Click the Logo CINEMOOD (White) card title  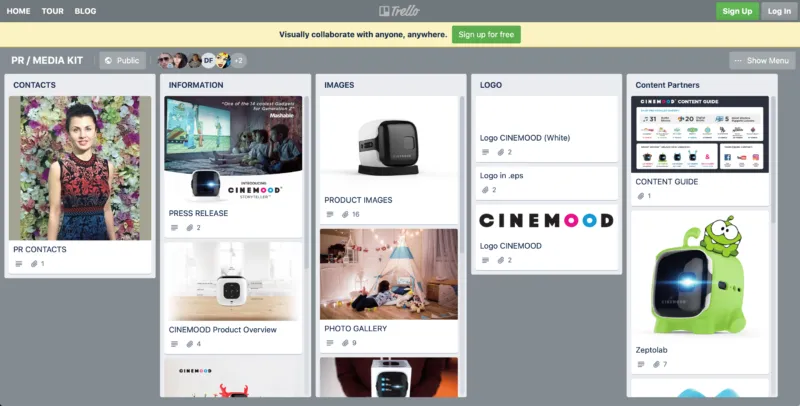[x=525, y=138]
